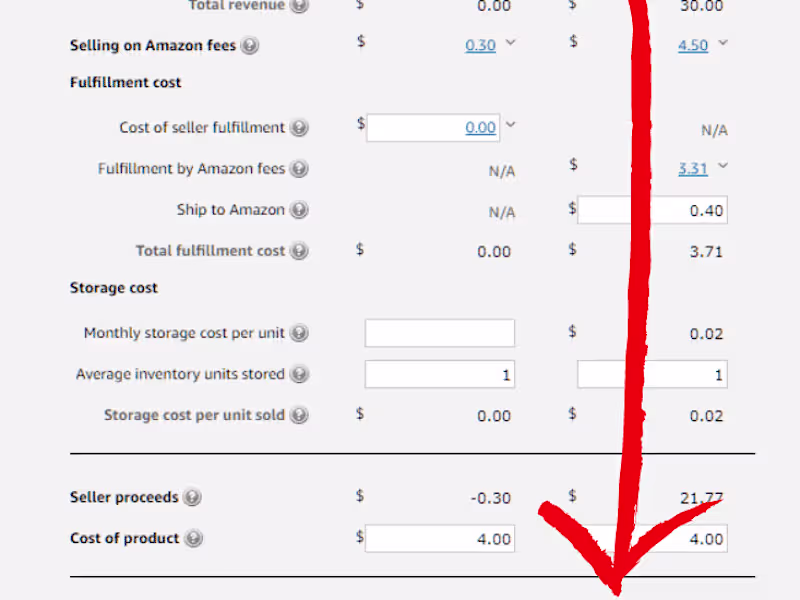Viewport: 800px width, 600px height.
Task: Open the 4.50 selling fees link
Action: tap(693, 46)
